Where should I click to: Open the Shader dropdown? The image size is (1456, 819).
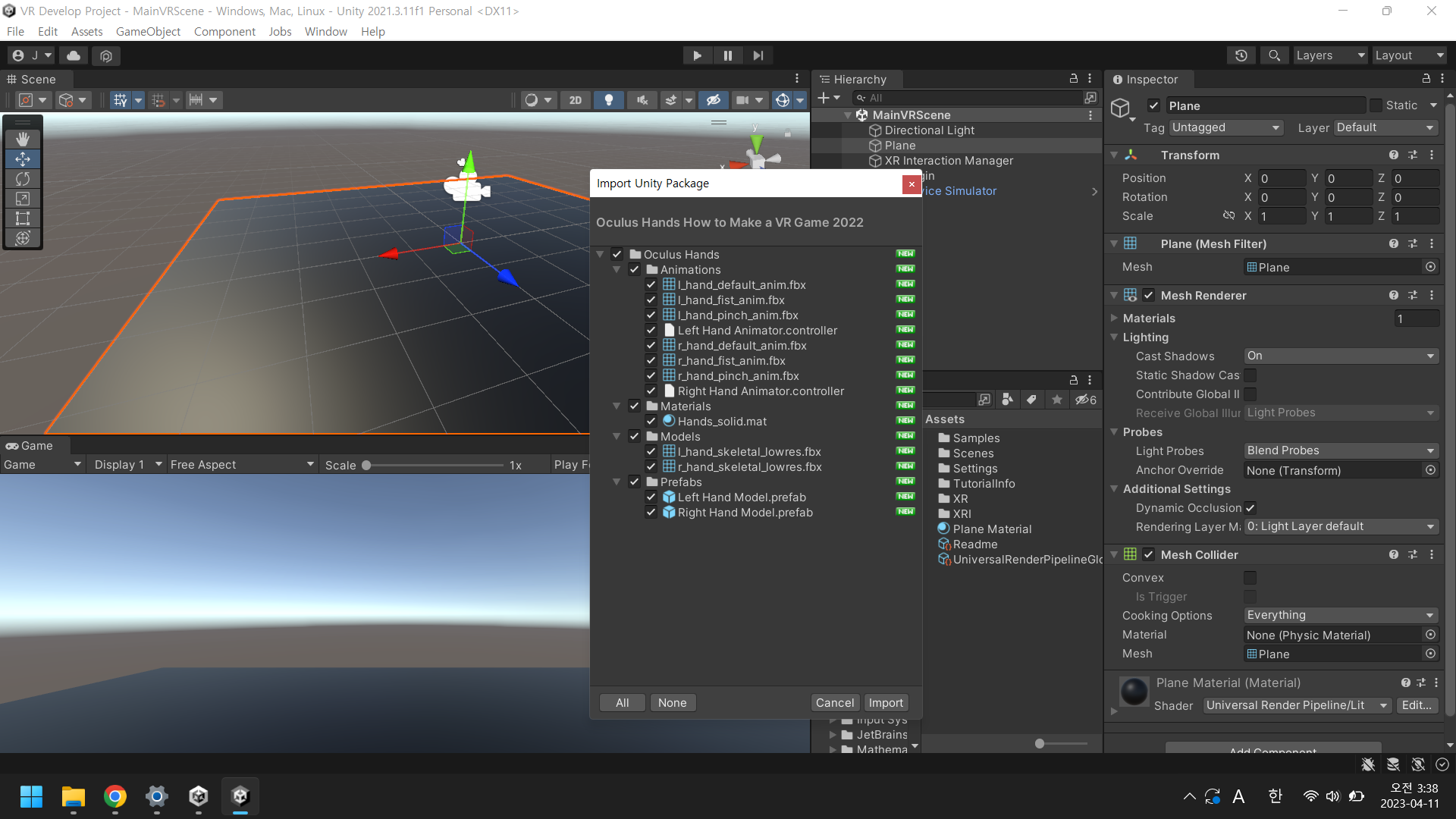point(1297,705)
